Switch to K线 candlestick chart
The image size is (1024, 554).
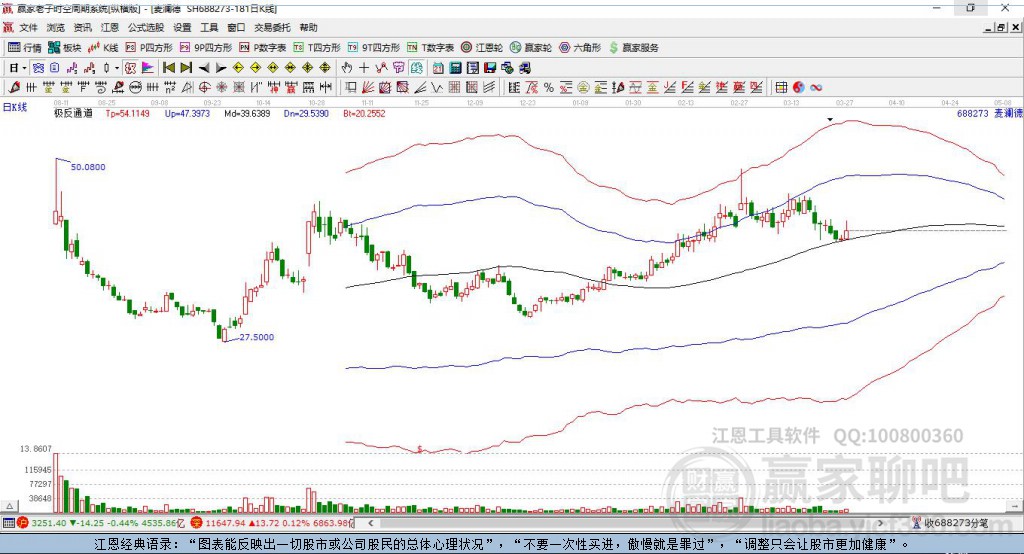pos(103,48)
